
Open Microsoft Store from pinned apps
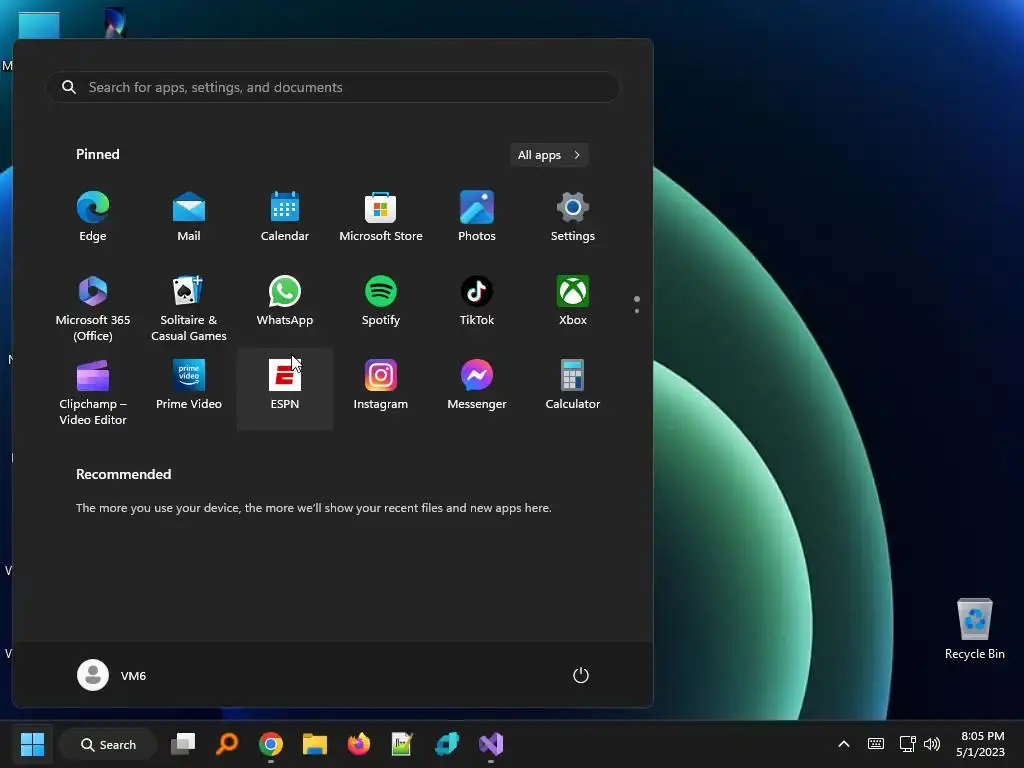381,217
